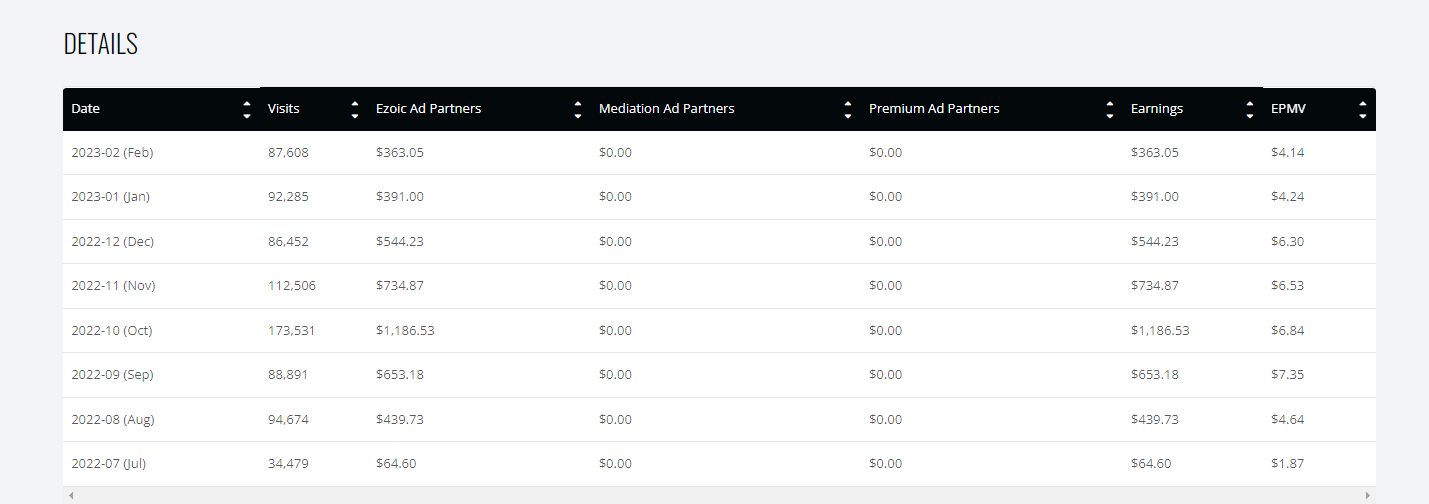
Task: Select the 2022-10 (Oct) row date
Action: point(112,330)
